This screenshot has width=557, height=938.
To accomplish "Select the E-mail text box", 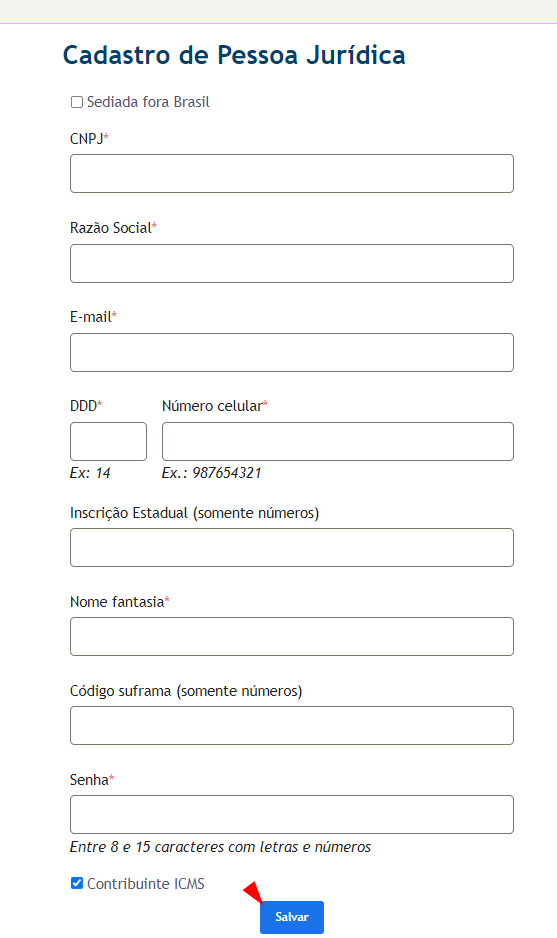I will 292,352.
